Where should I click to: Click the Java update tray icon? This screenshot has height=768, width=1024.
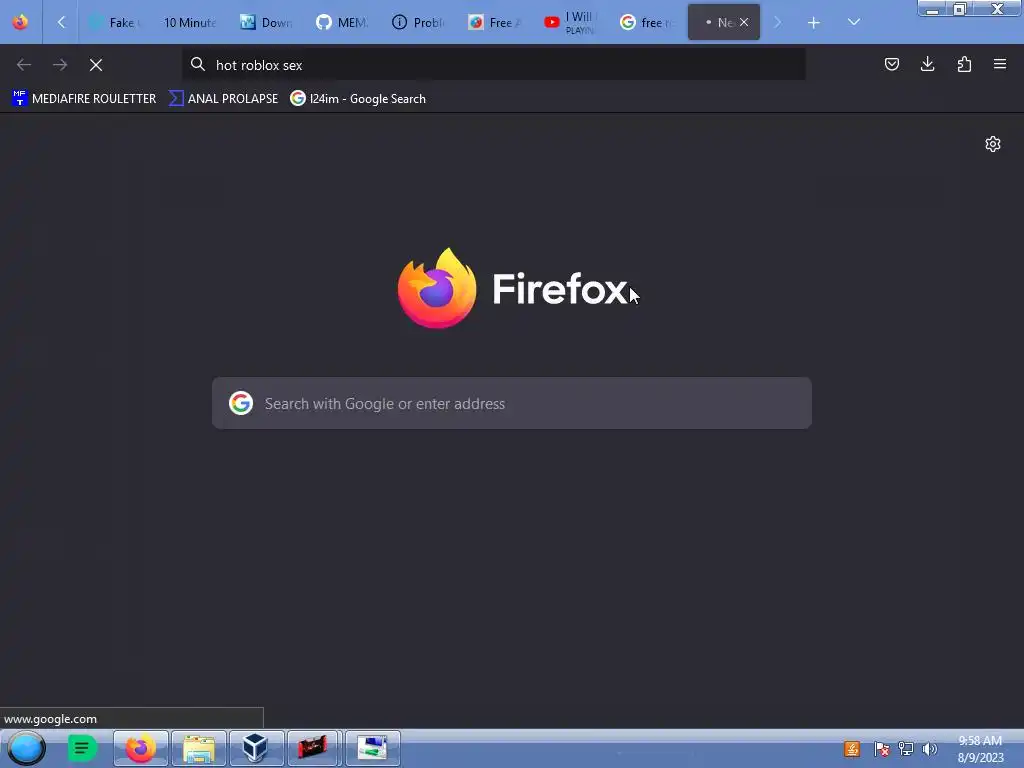(852, 749)
